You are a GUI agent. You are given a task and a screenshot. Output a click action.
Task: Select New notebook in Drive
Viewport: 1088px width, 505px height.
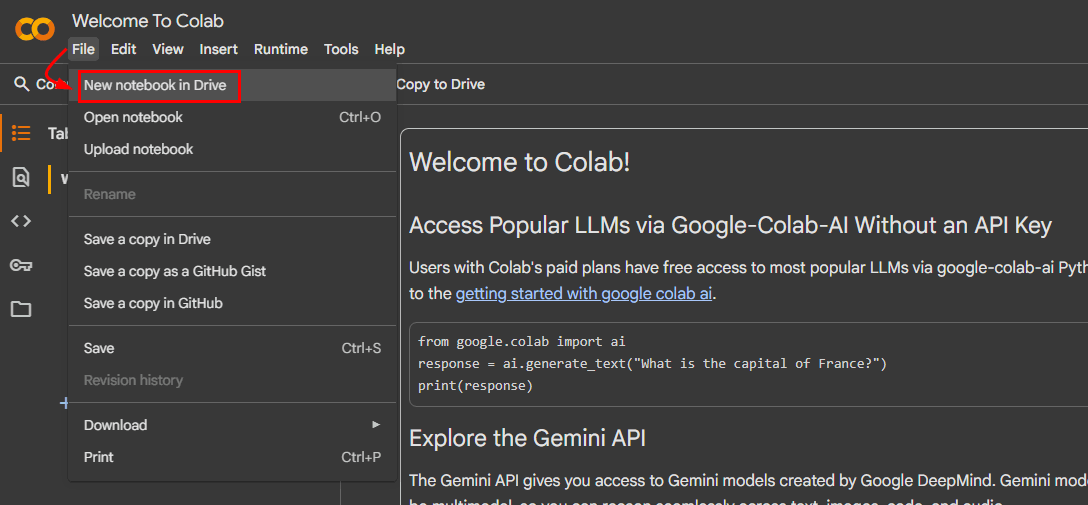coord(155,86)
